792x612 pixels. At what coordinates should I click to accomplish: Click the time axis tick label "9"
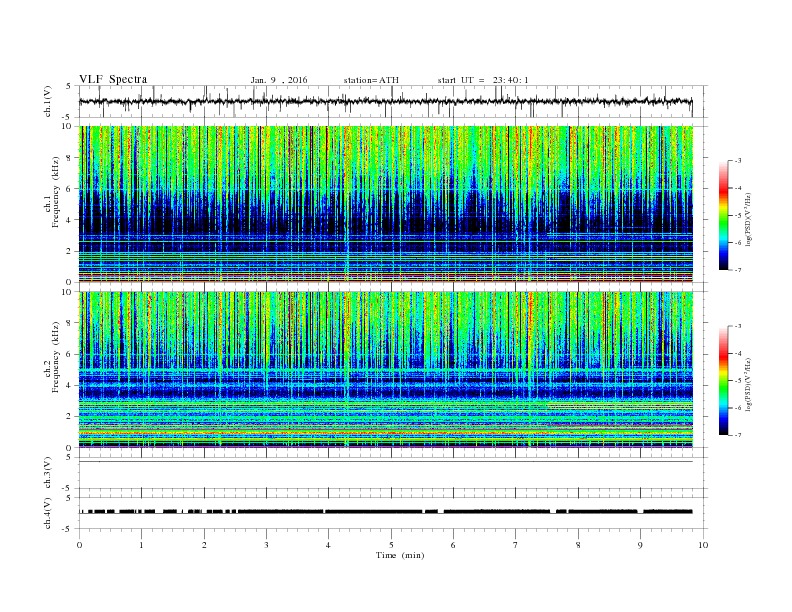pyautogui.click(x=640, y=545)
